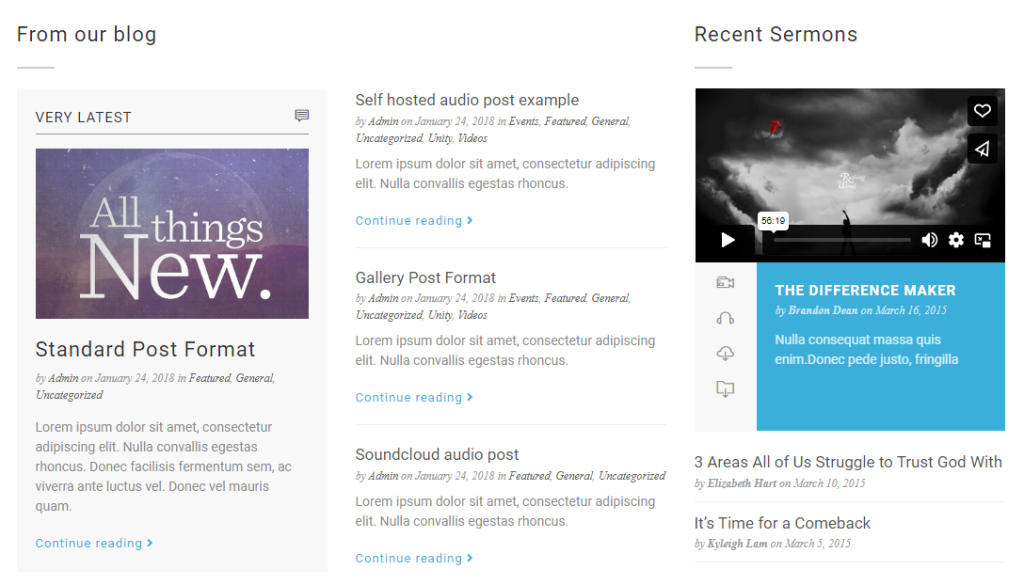Open Gallery Post Format title
Viewport: 1024px width, 585px height.
(426, 277)
